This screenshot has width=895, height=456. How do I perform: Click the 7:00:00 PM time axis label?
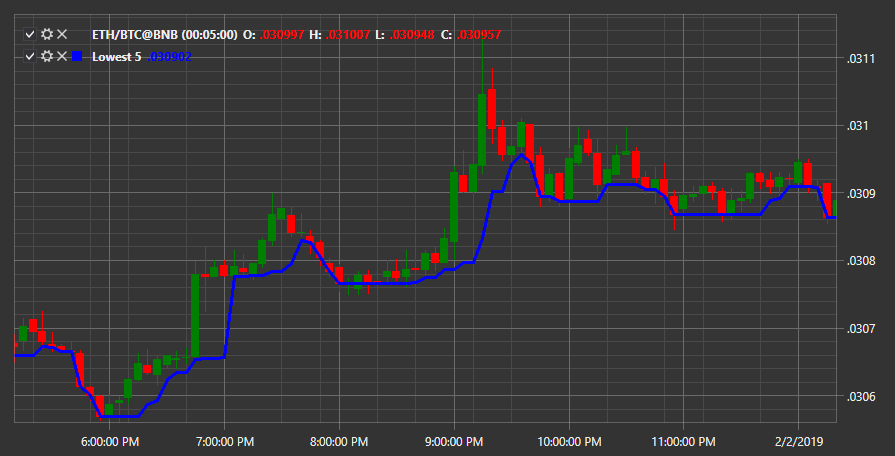pos(224,442)
